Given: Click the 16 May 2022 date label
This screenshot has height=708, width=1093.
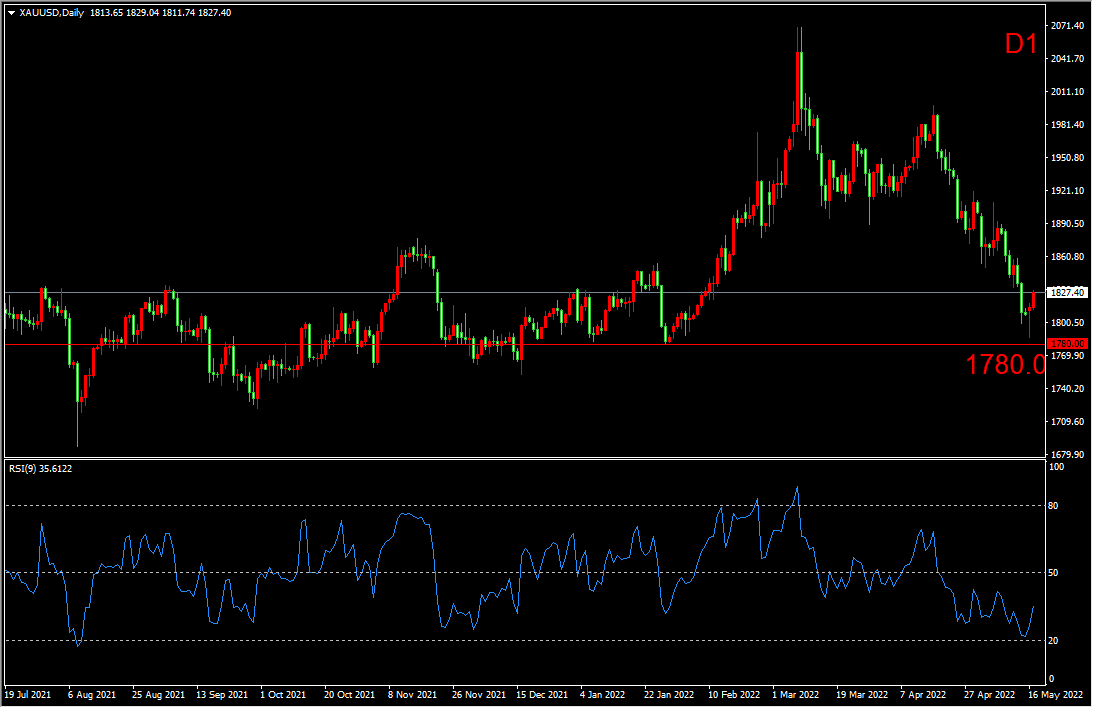Looking at the screenshot, I should coord(1058,693).
